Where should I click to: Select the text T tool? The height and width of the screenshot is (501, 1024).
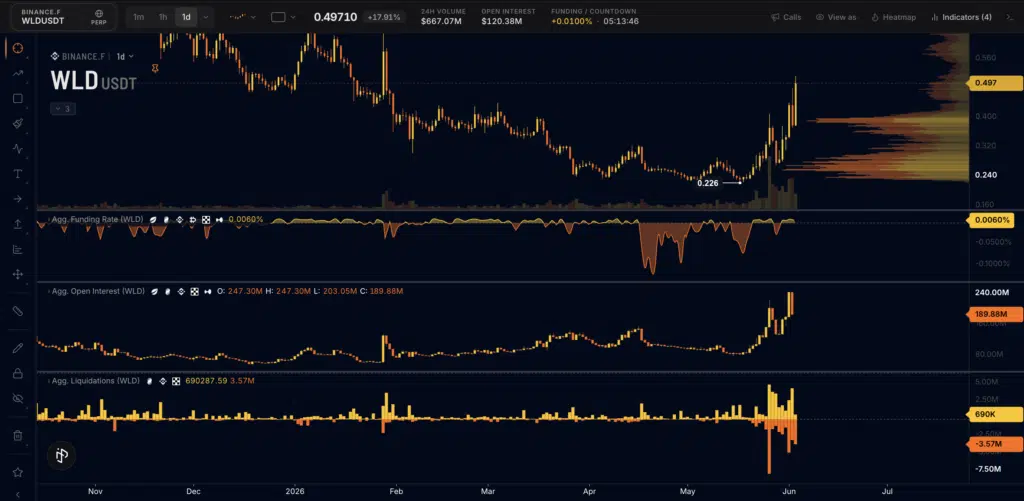[18, 174]
